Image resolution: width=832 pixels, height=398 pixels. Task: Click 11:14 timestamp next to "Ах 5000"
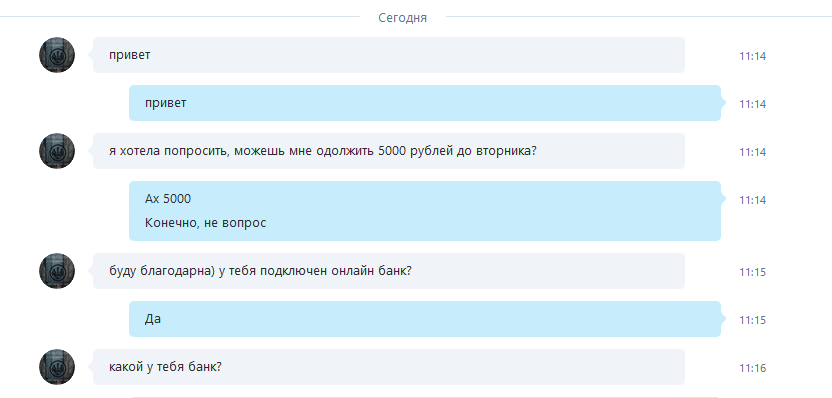click(x=752, y=200)
